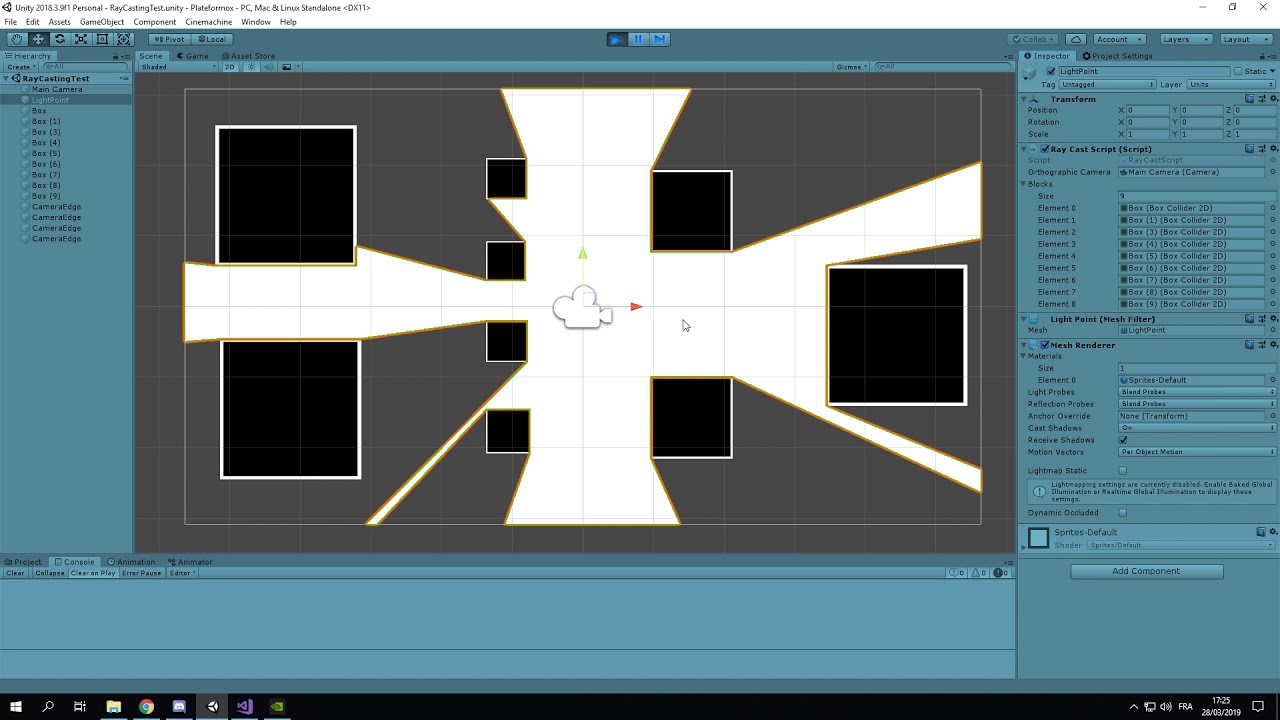
Task: Select the Scale tool
Action: (81, 38)
